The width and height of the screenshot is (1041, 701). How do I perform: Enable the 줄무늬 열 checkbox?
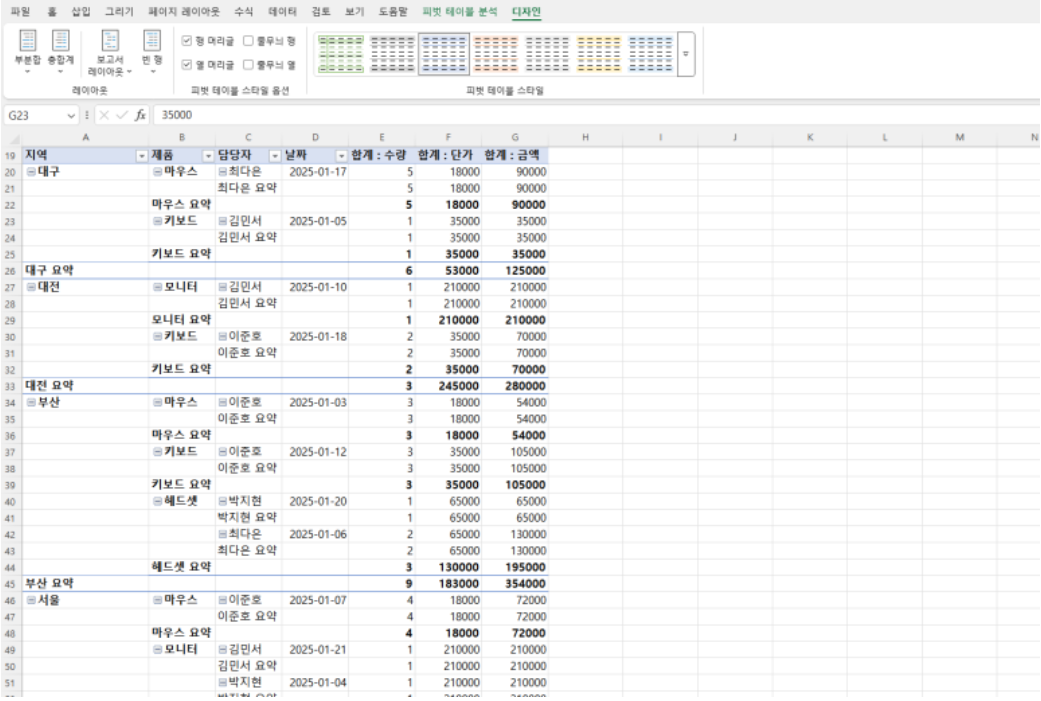click(x=247, y=65)
